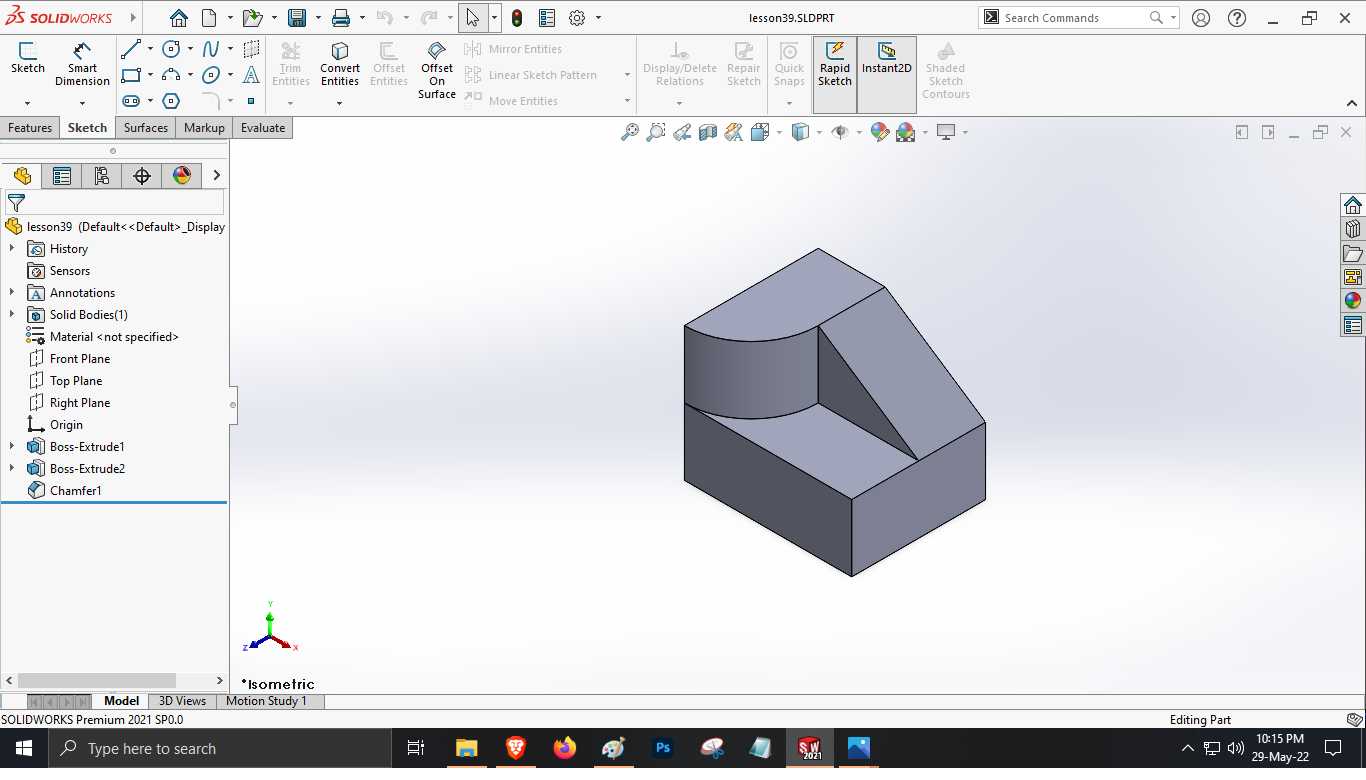This screenshot has height=780, width=1366.
Task: Open Smart Dimension dropdown arrow
Action: [82, 103]
